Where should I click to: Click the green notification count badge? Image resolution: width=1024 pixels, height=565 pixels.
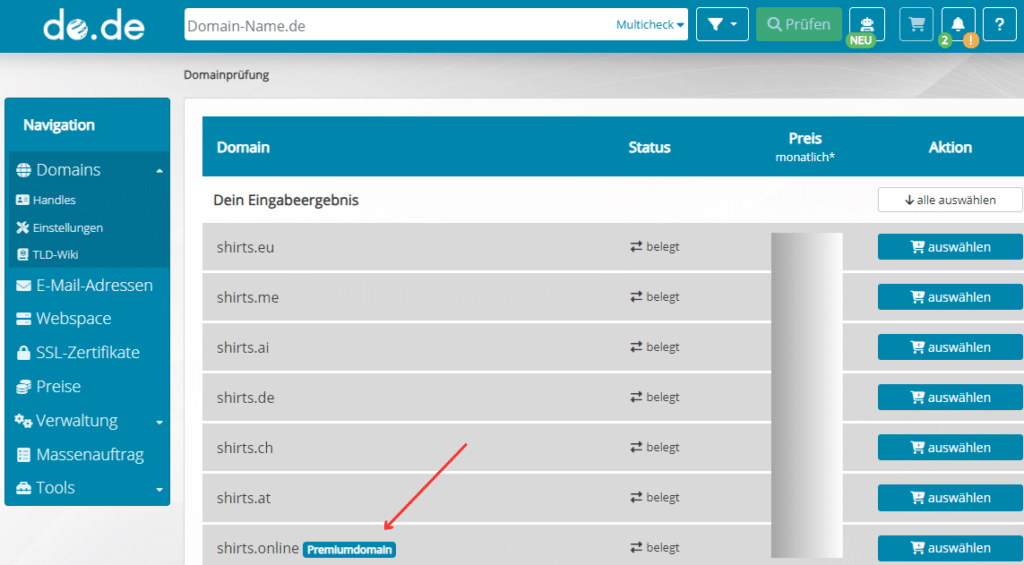pos(944,40)
